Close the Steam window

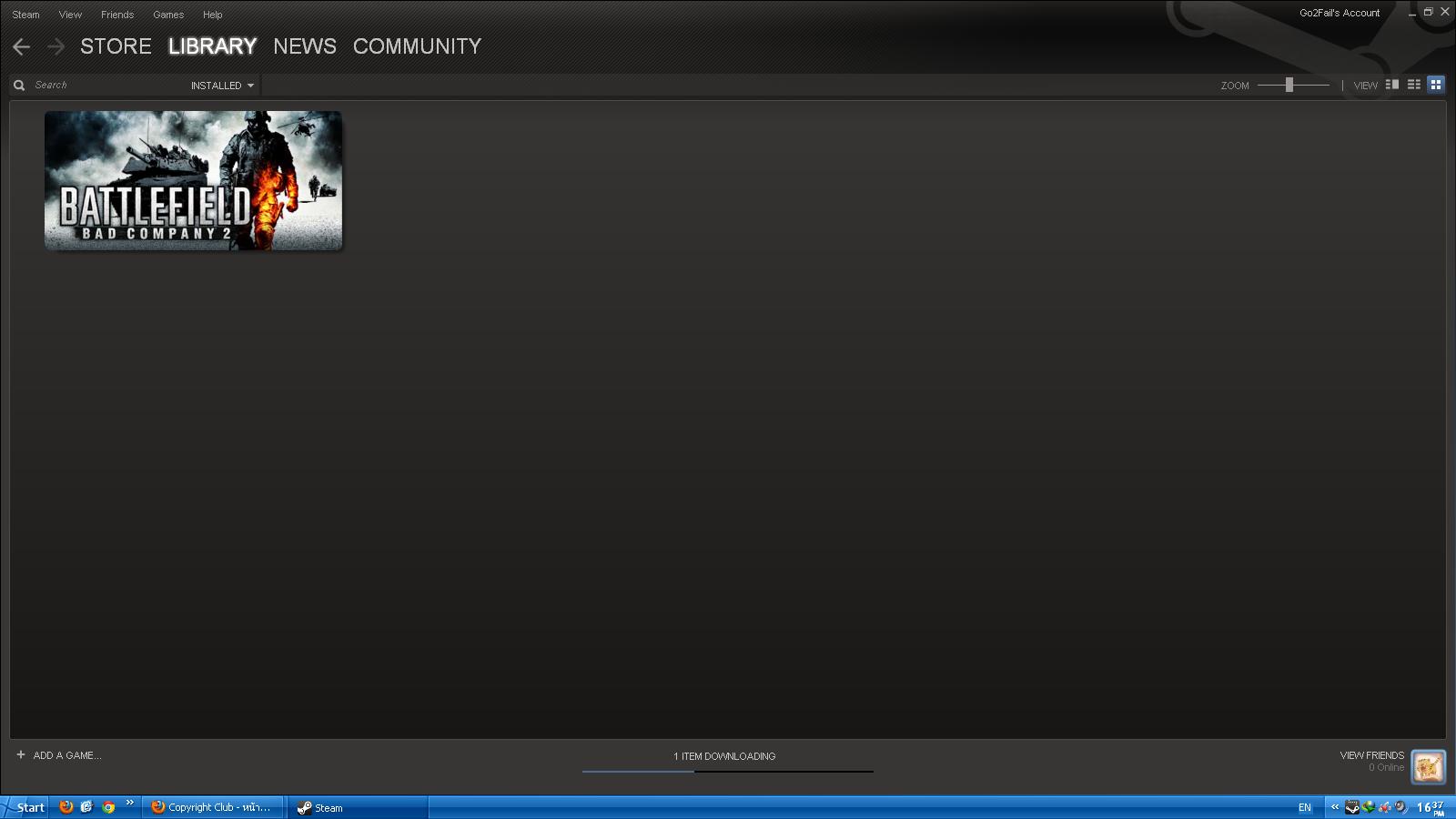click(1445, 12)
